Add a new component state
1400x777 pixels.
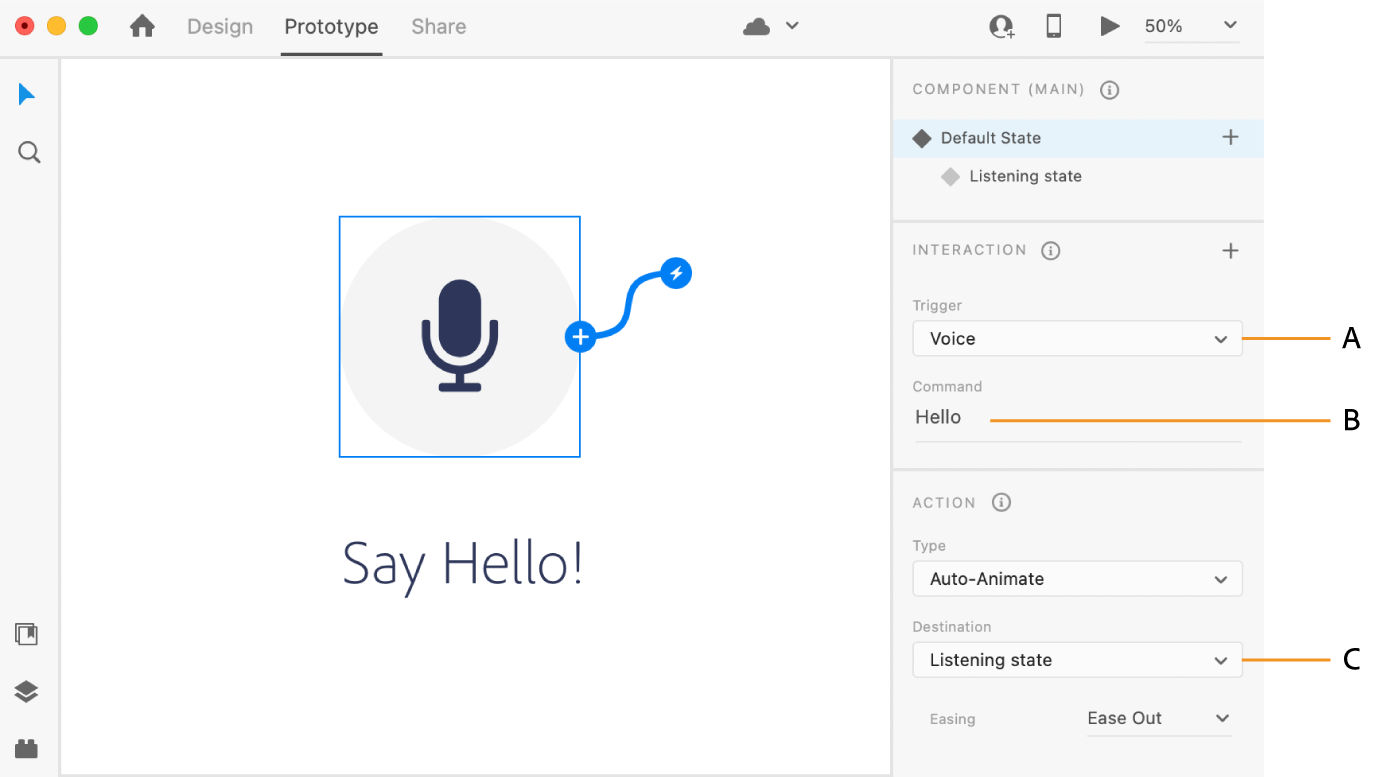[x=1230, y=138]
